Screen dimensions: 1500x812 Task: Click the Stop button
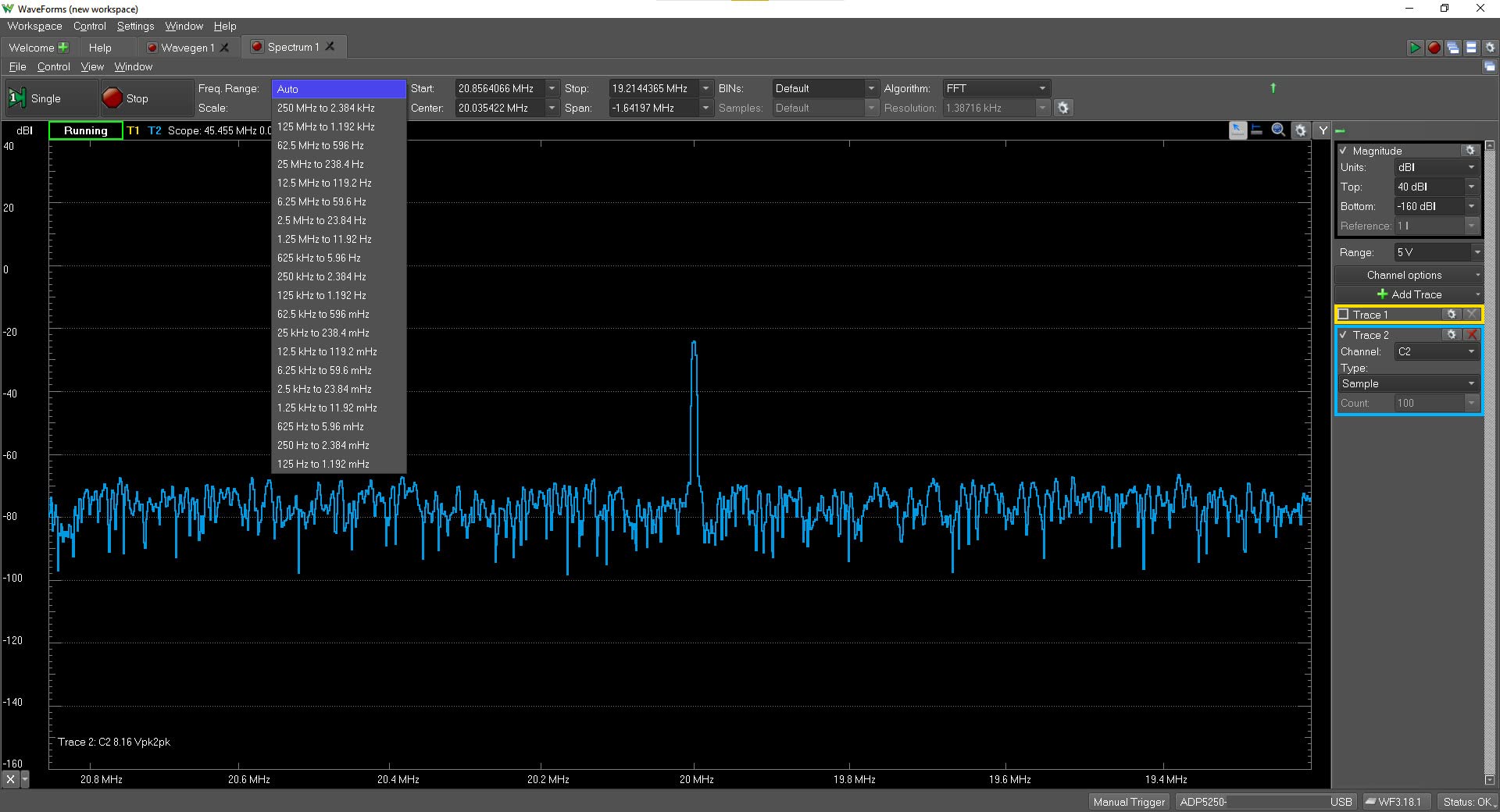(x=147, y=98)
